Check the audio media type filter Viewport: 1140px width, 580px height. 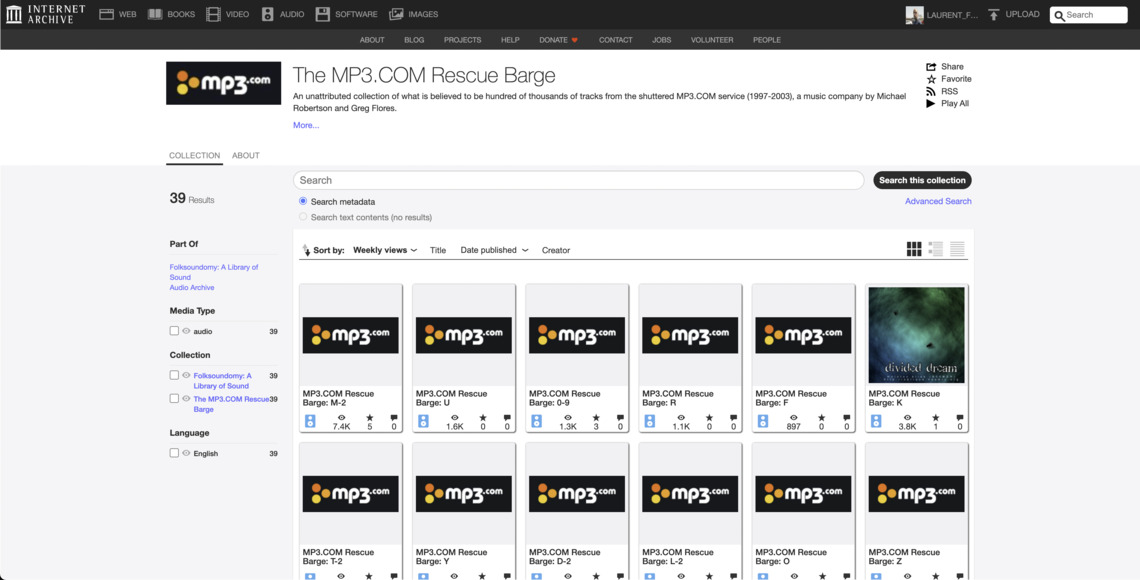point(173,331)
